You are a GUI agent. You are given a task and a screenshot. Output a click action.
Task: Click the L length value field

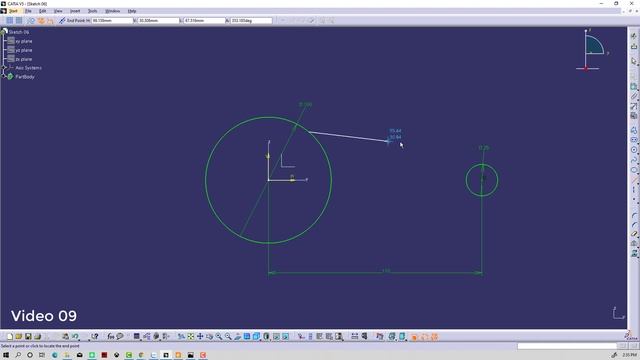click(x=204, y=20)
